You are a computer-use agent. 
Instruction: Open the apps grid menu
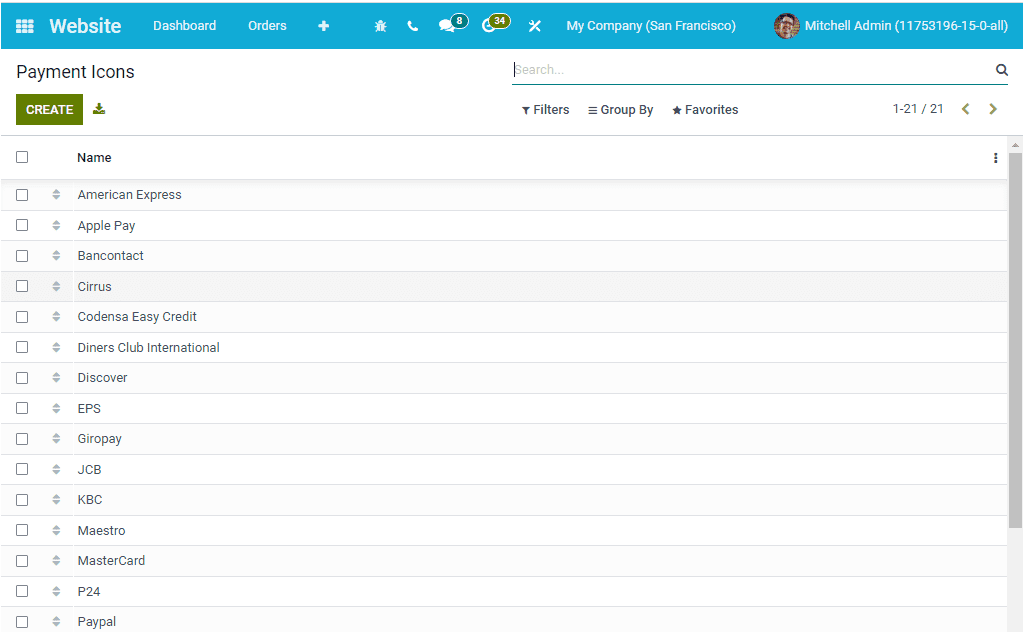pos(24,25)
